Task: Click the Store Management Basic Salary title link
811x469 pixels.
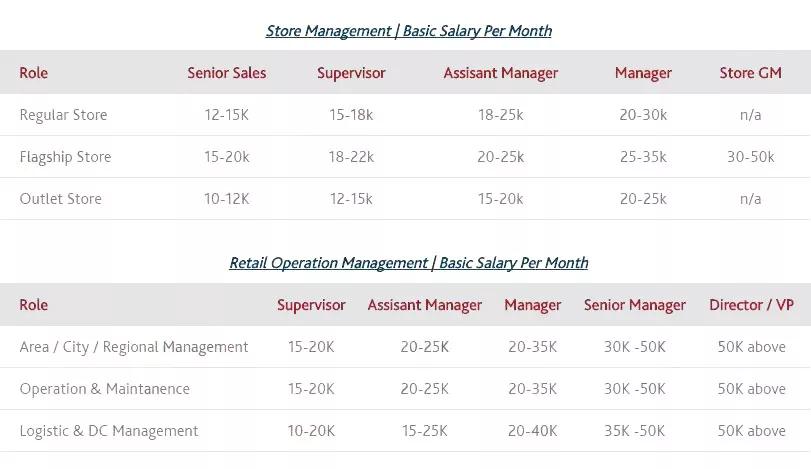Action: click(x=408, y=31)
